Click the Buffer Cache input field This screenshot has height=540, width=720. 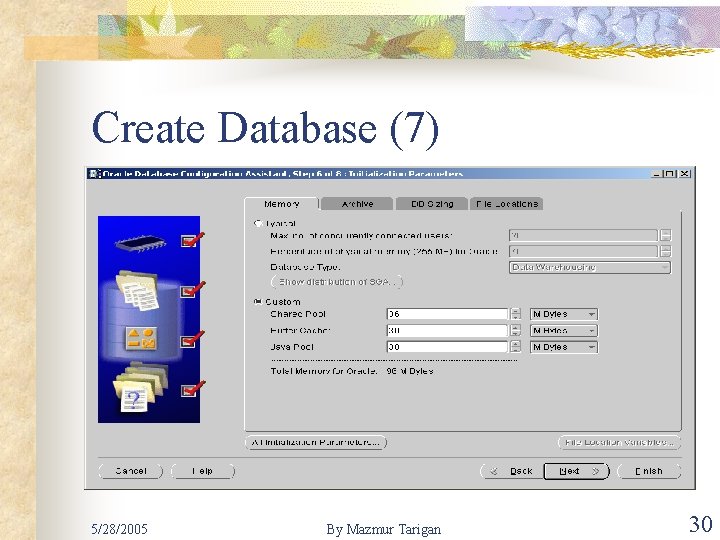[x=447, y=331]
